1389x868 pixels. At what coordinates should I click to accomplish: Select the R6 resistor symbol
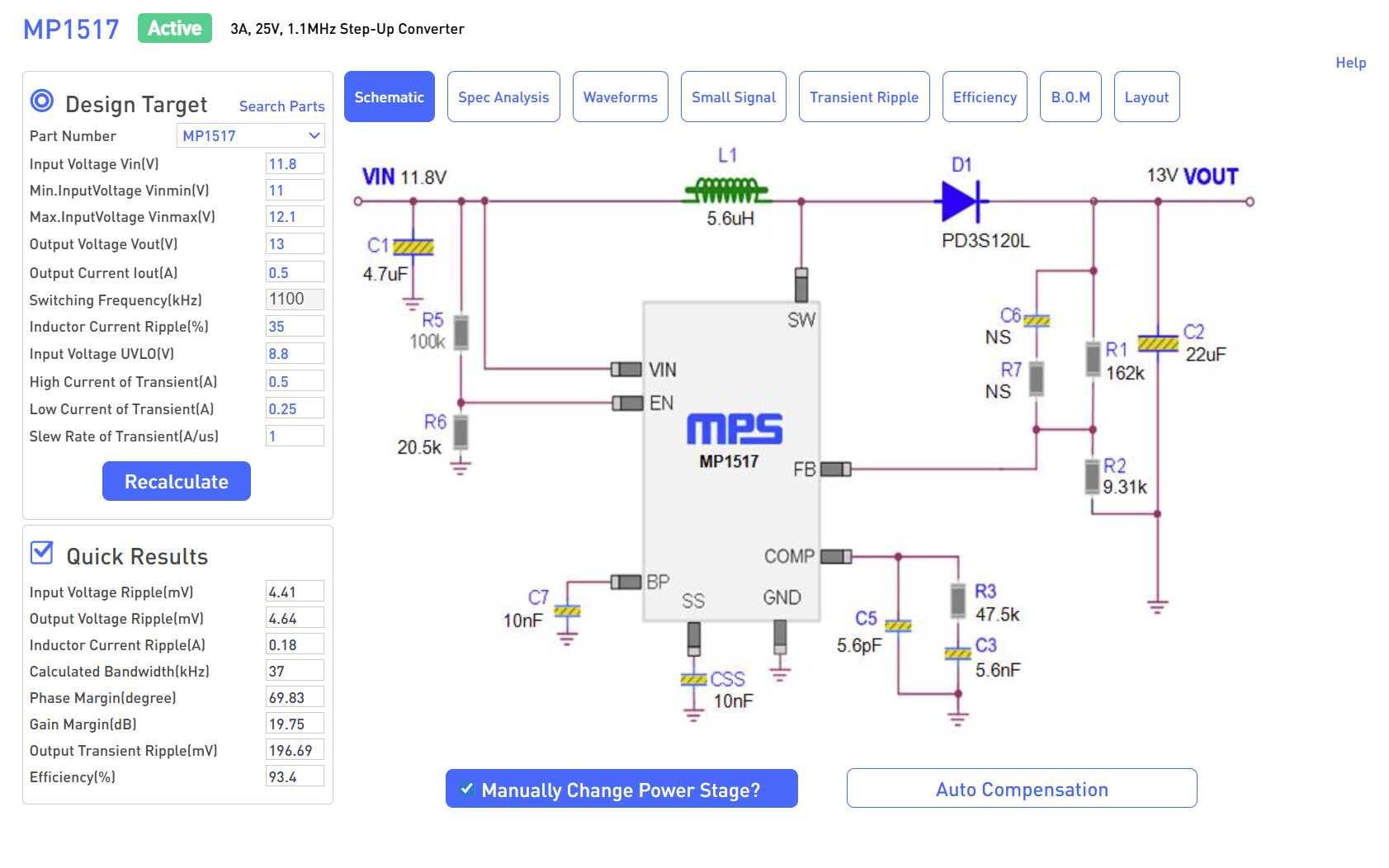point(461,432)
